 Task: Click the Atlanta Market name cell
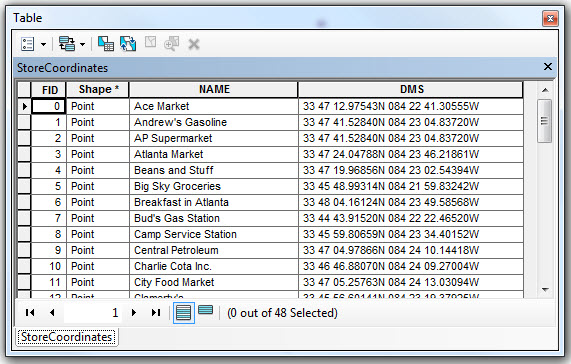click(x=214, y=154)
